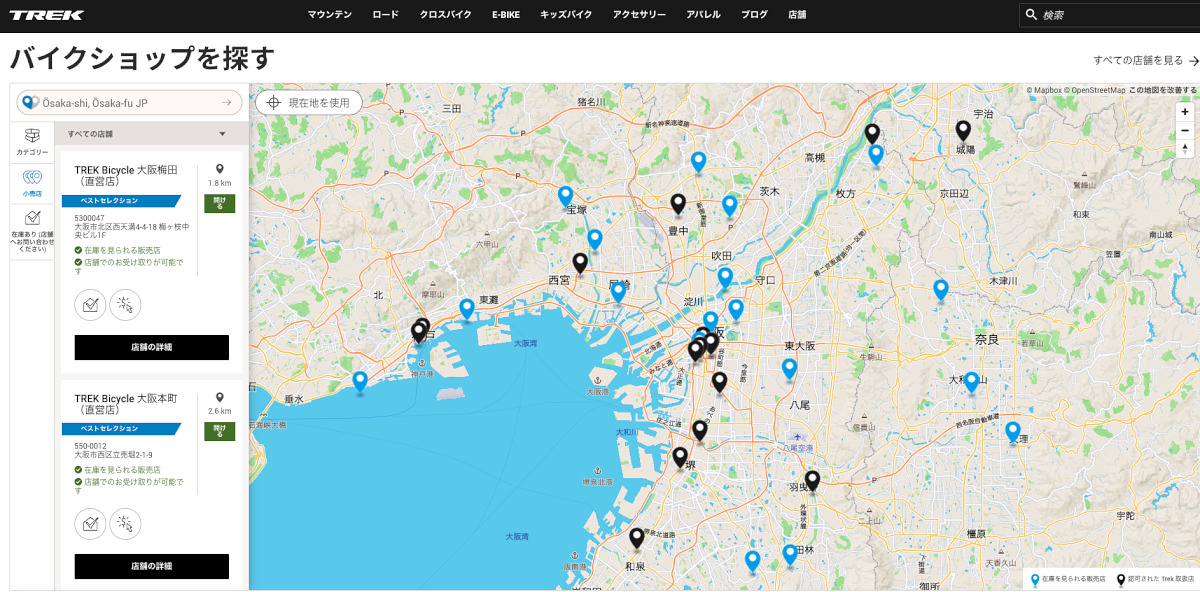
Task: Click the 現在地を使用 button
Action: 308,102
